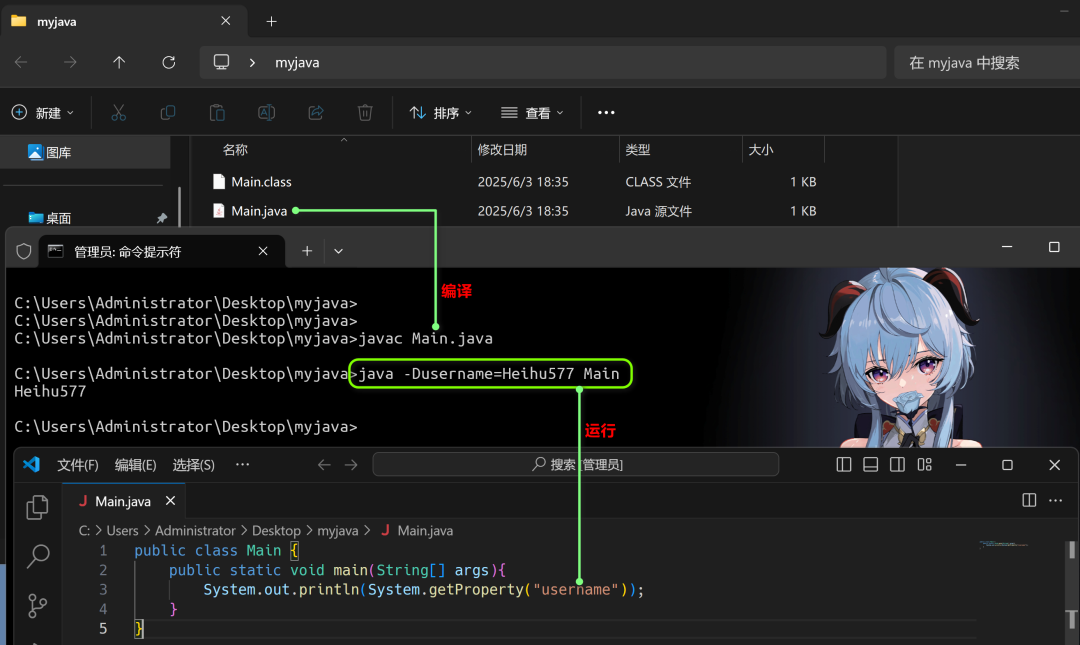This screenshot has height=645, width=1080.
Task: Toggle VS Code secondary side bar
Action: coord(897,464)
